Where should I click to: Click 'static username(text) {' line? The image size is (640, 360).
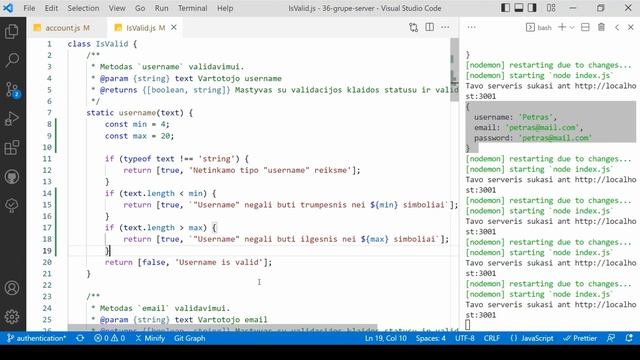click(x=139, y=113)
